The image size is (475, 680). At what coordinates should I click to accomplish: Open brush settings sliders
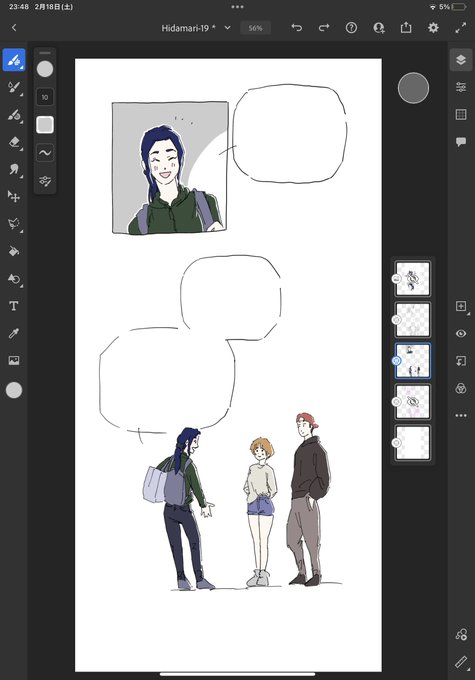tap(45, 181)
